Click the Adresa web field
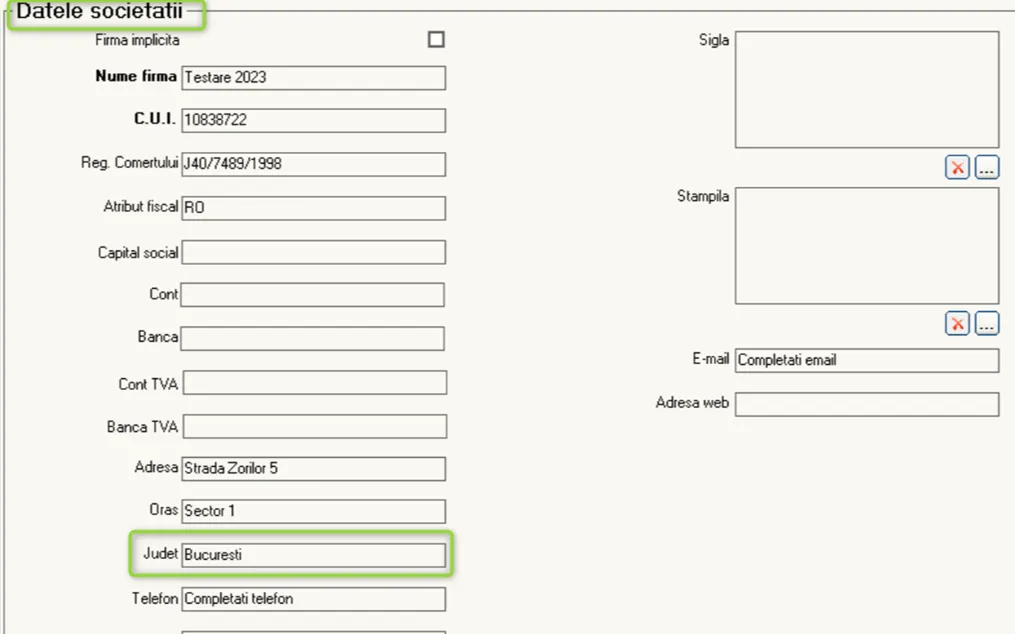The height and width of the screenshot is (634, 1015). (x=867, y=404)
